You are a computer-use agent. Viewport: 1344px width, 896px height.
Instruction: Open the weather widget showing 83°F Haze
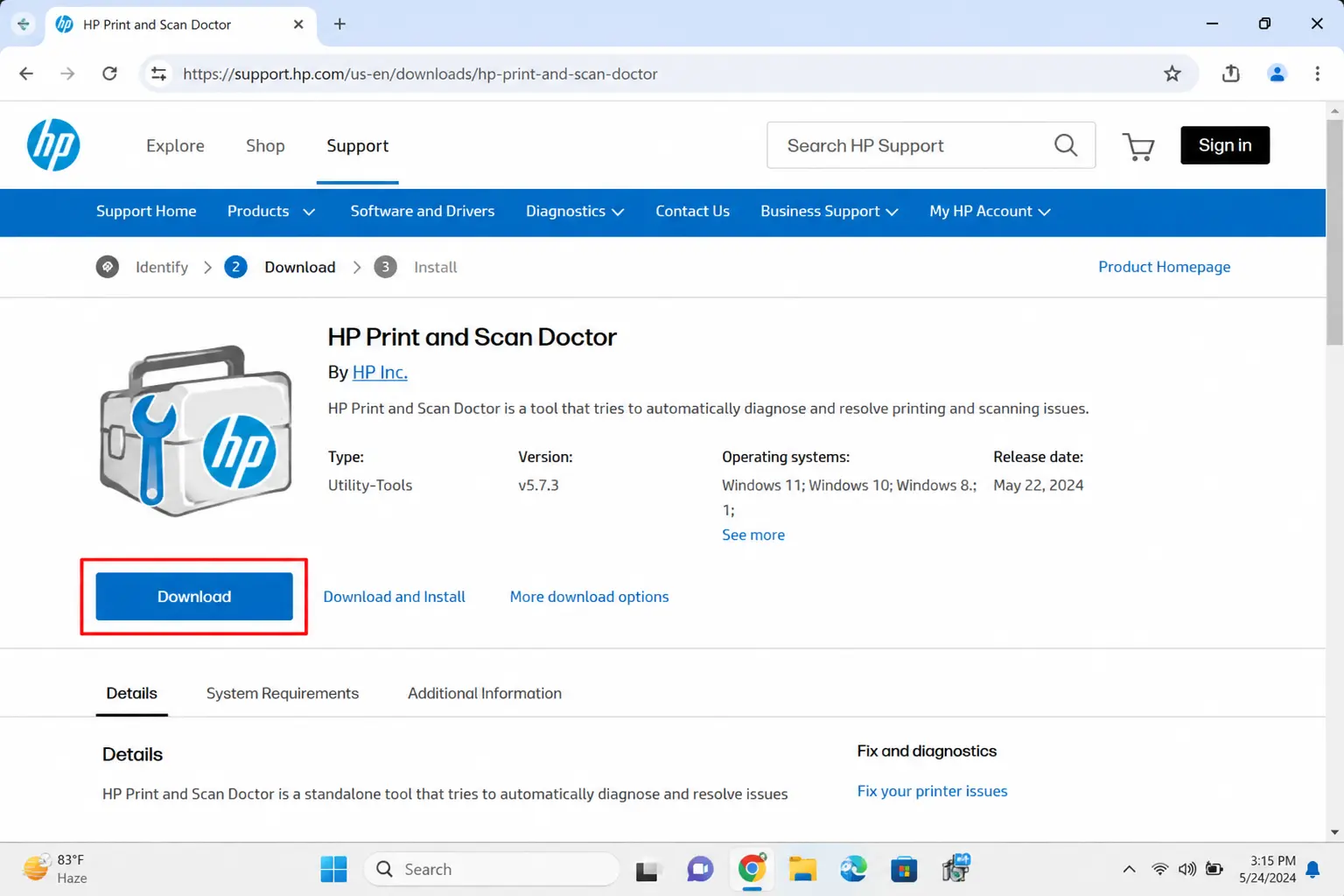click(x=55, y=869)
